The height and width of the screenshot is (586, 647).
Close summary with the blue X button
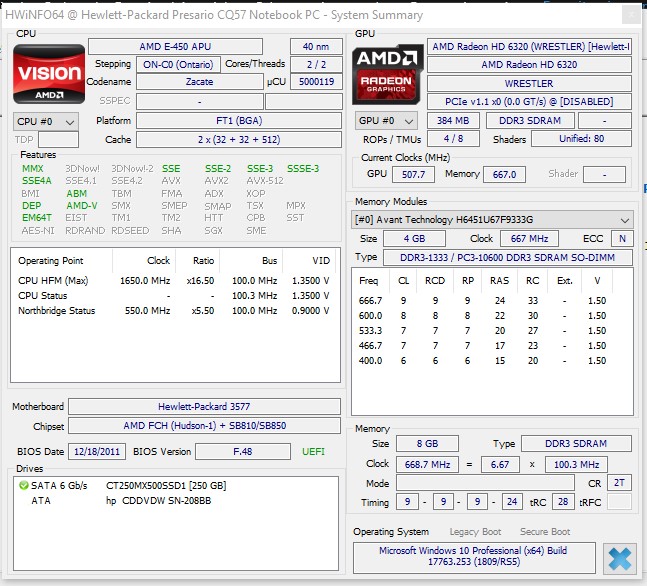point(619,558)
